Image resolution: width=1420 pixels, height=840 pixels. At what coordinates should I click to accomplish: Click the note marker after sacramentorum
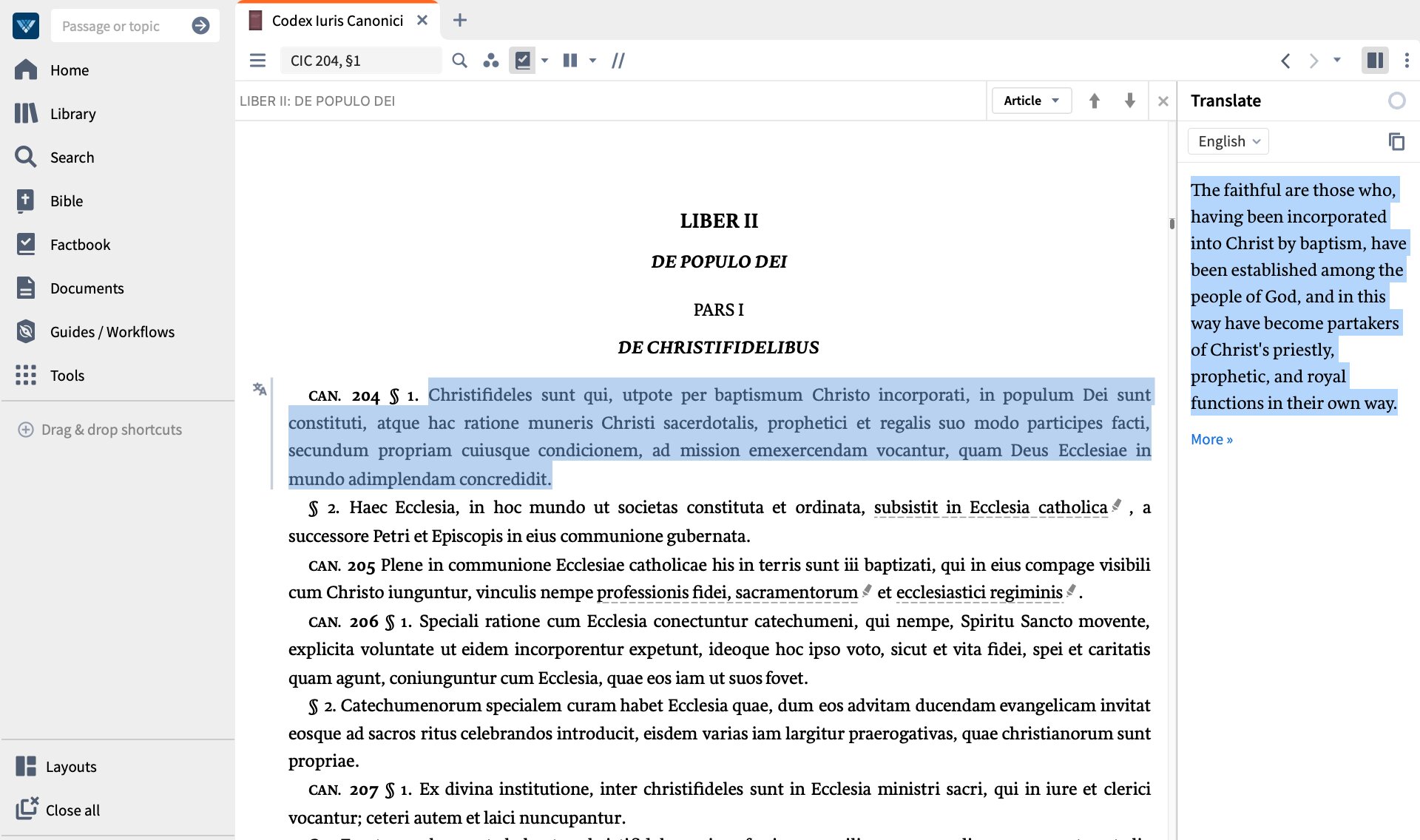coord(867,590)
